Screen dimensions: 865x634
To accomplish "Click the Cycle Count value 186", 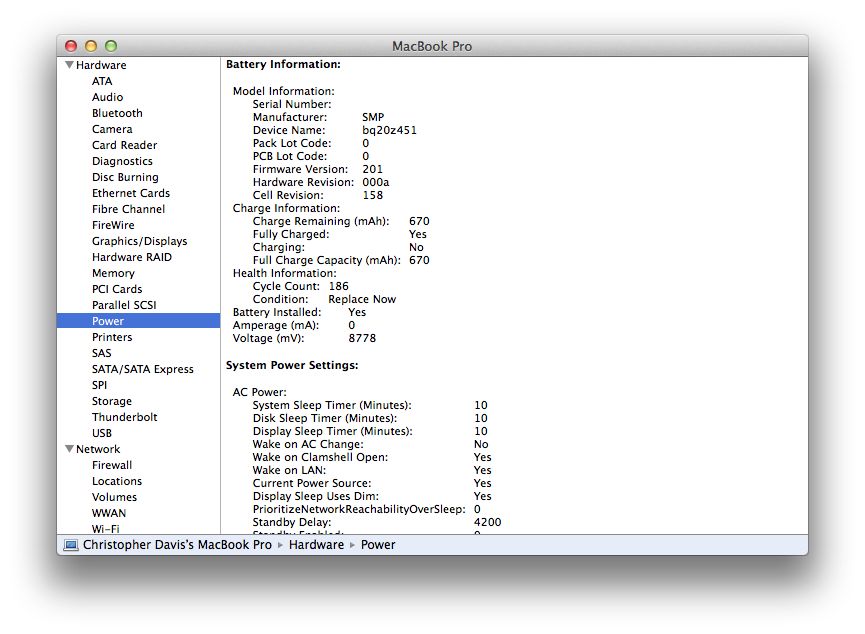I will point(339,286).
